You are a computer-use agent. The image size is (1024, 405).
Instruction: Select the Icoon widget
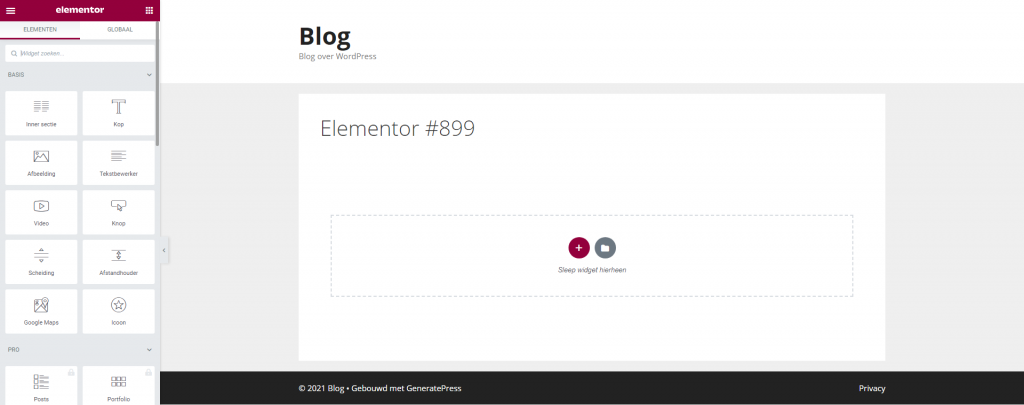(118, 311)
